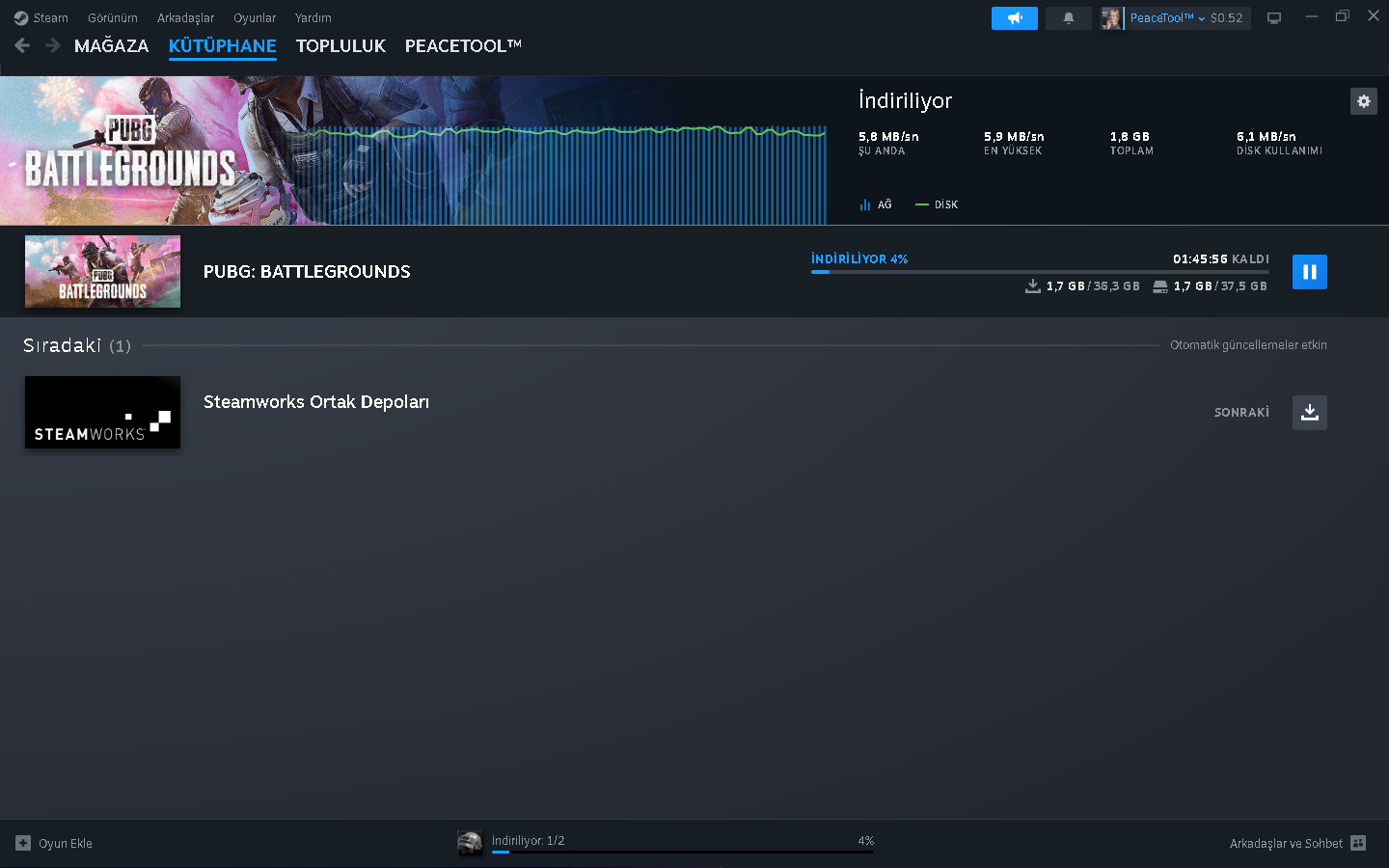The height and width of the screenshot is (868, 1389).
Task: Minimize the Steam window
Action: pyautogui.click(x=1312, y=16)
